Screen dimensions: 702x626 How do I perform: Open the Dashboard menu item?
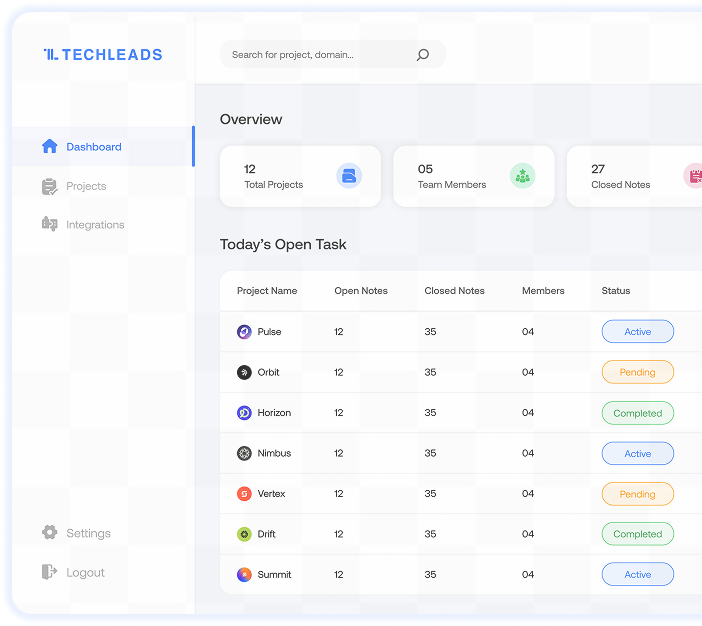(x=103, y=146)
